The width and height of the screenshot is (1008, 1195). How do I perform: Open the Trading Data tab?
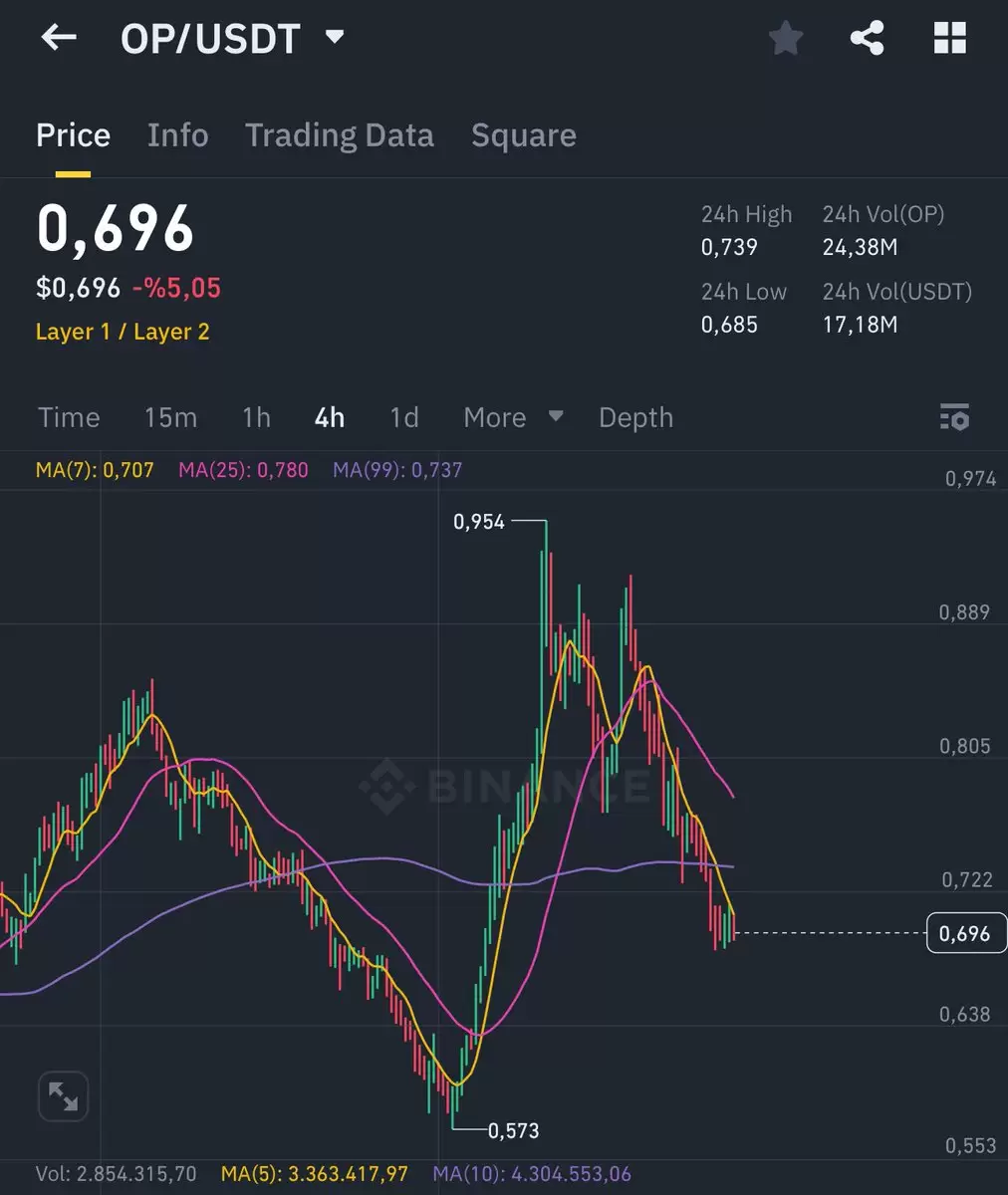click(x=340, y=135)
